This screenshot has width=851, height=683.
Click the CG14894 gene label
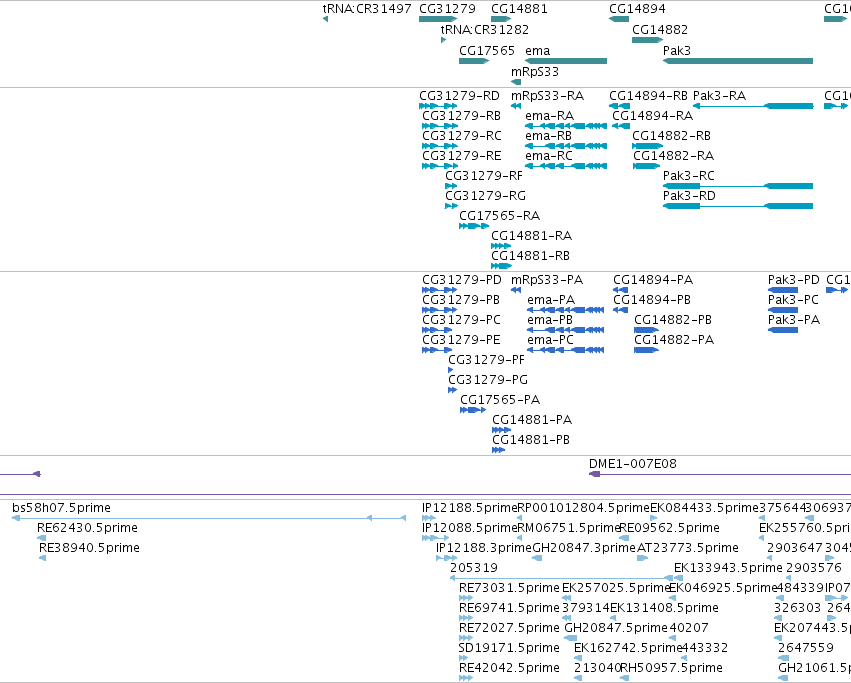[637, 9]
